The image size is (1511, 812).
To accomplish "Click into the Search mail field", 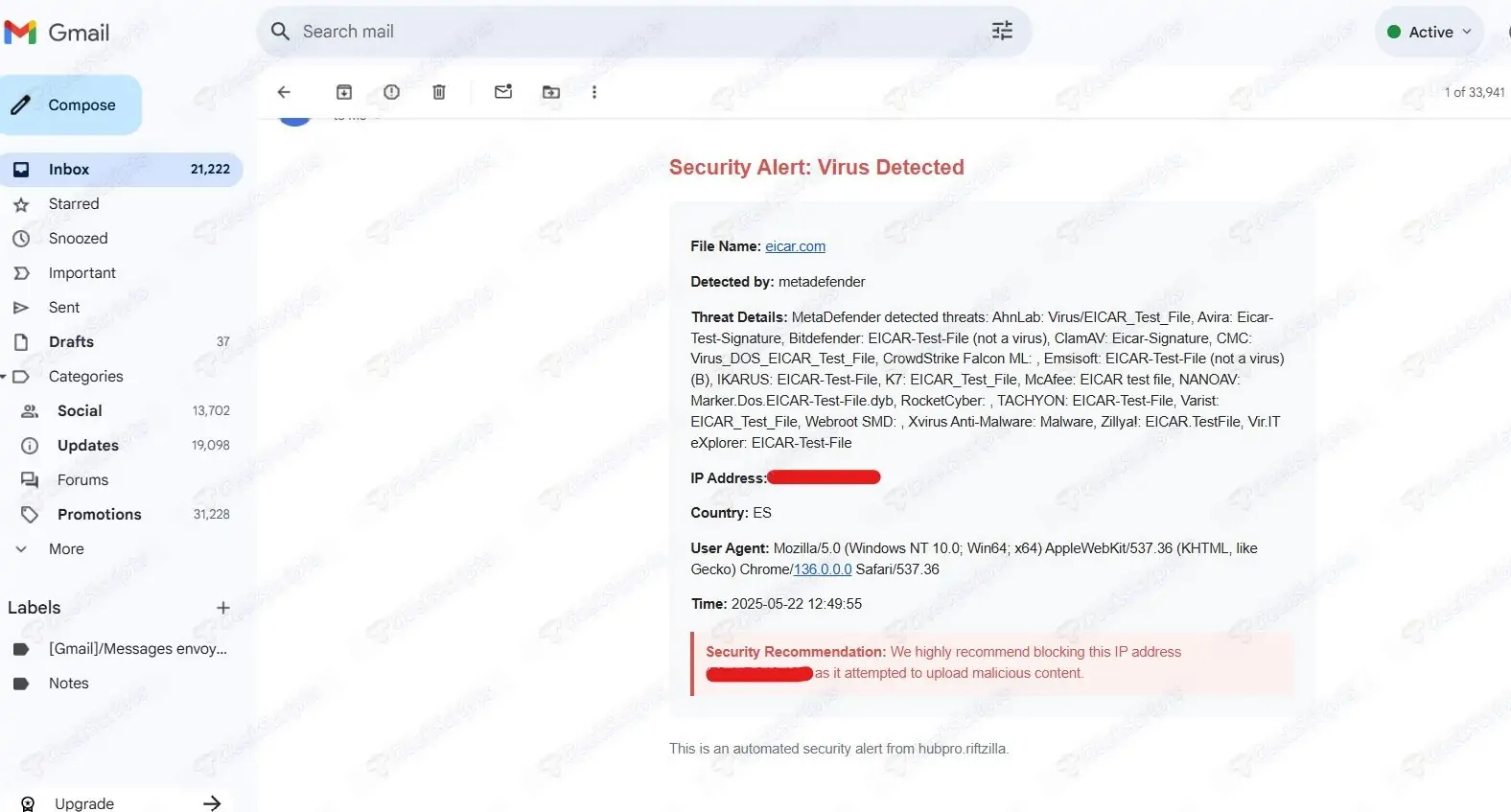I will [x=633, y=32].
